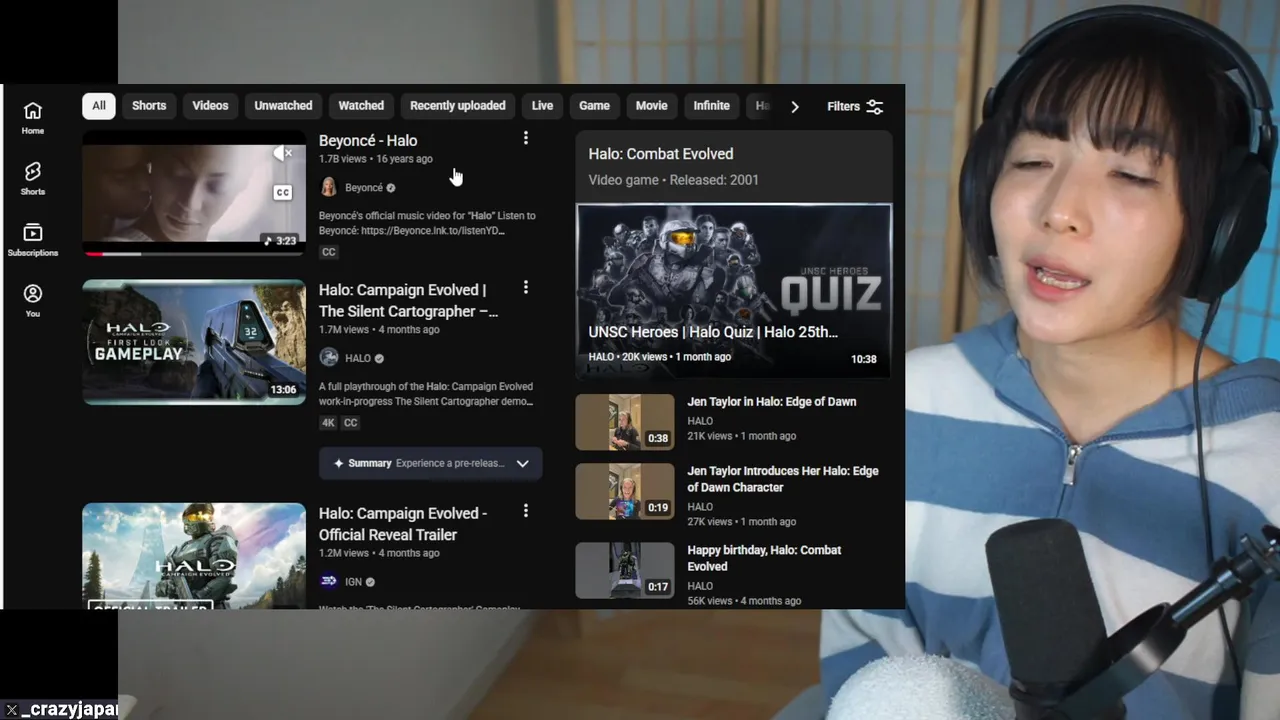The width and height of the screenshot is (1280, 720).
Task: Select the Shorts filter chip
Action: tap(149, 106)
